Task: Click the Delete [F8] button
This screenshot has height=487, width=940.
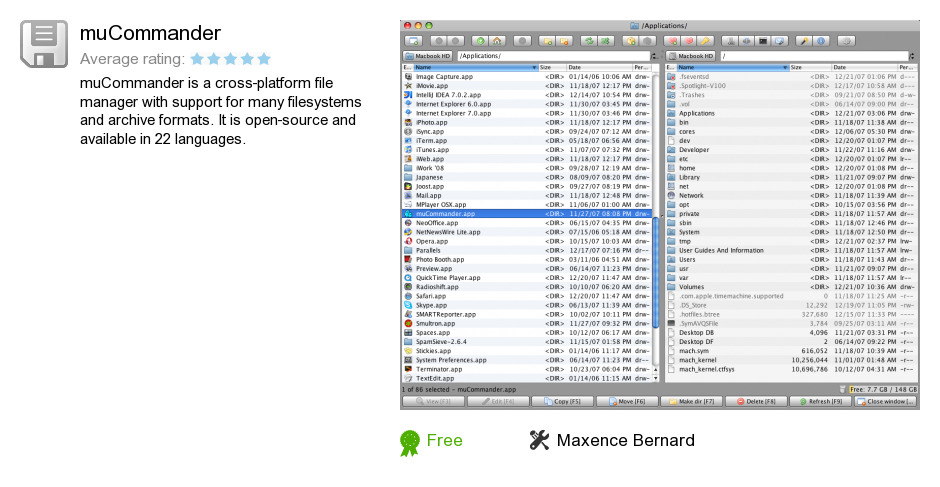Action: click(756, 401)
